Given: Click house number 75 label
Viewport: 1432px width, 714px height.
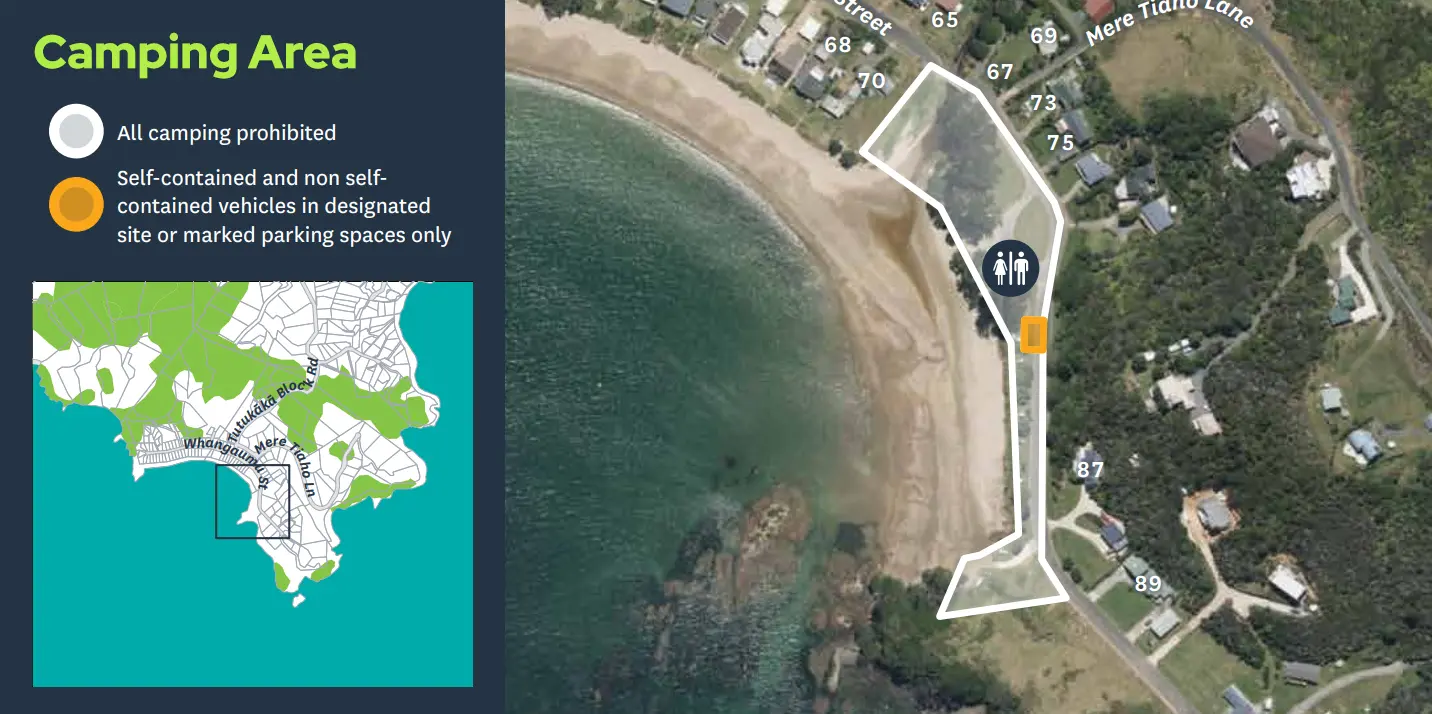Looking at the screenshot, I should coord(1061,143).
